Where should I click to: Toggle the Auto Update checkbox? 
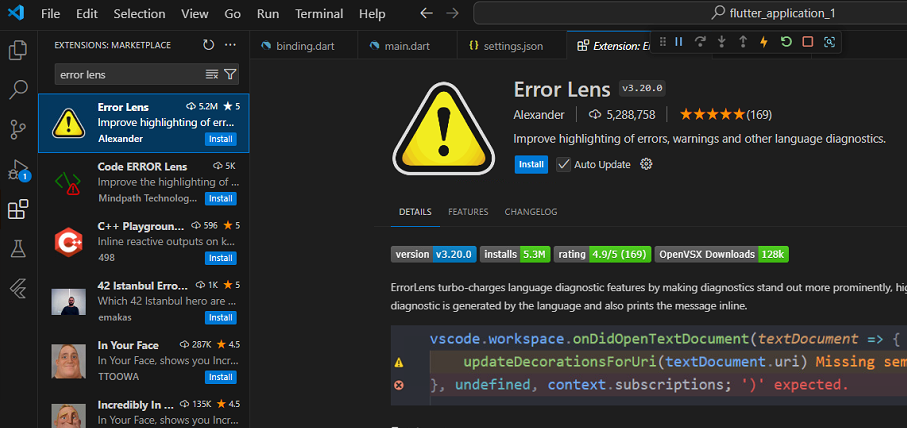tap(563, 165)
